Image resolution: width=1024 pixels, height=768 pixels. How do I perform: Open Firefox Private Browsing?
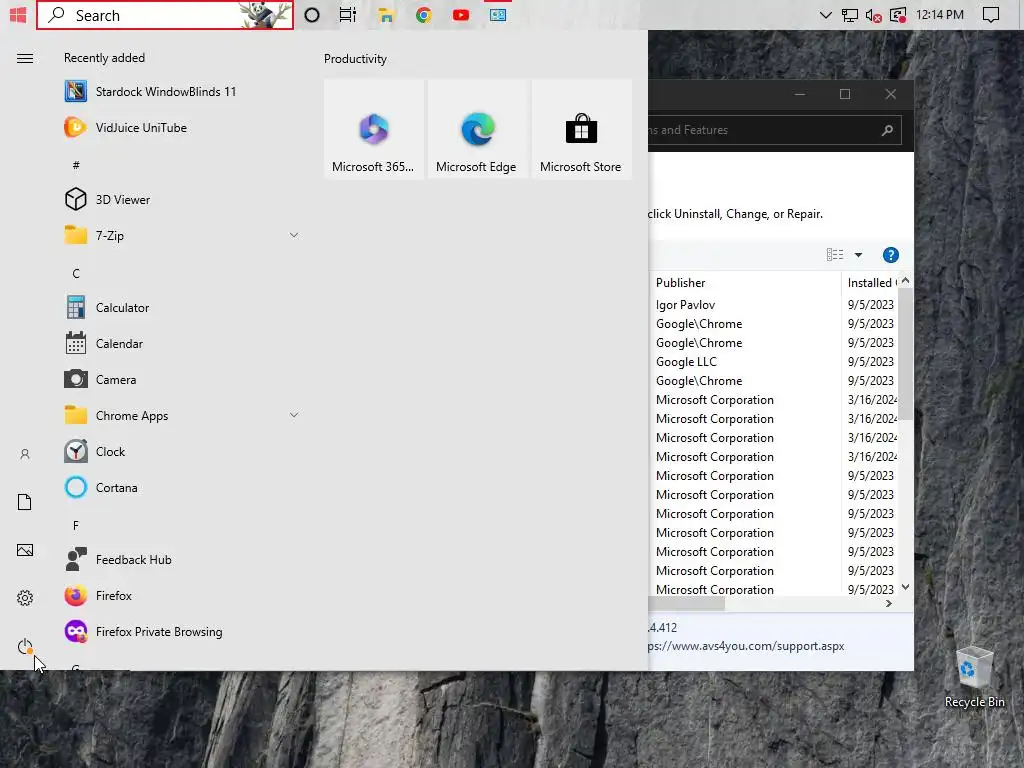pos(183,632)
